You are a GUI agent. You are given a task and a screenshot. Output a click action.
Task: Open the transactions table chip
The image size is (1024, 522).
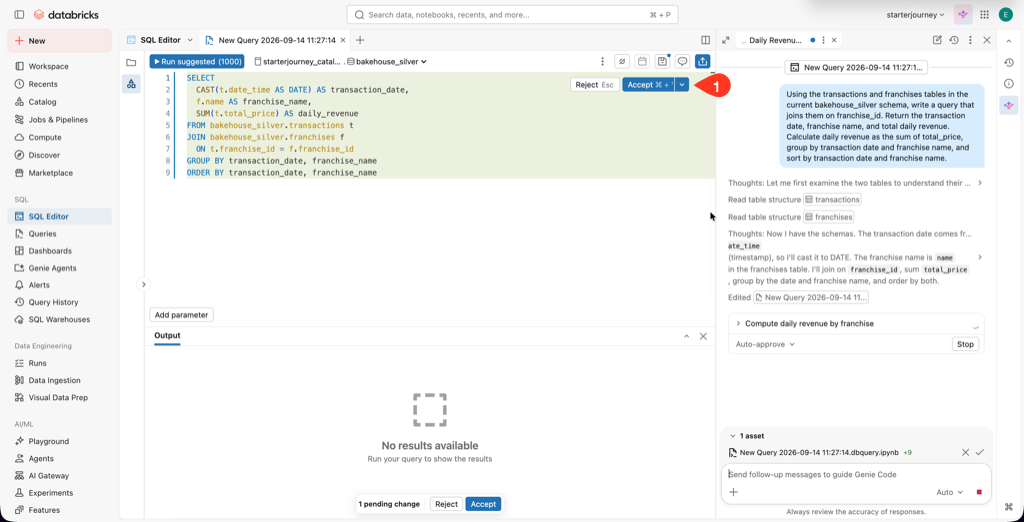click(833, 199)
